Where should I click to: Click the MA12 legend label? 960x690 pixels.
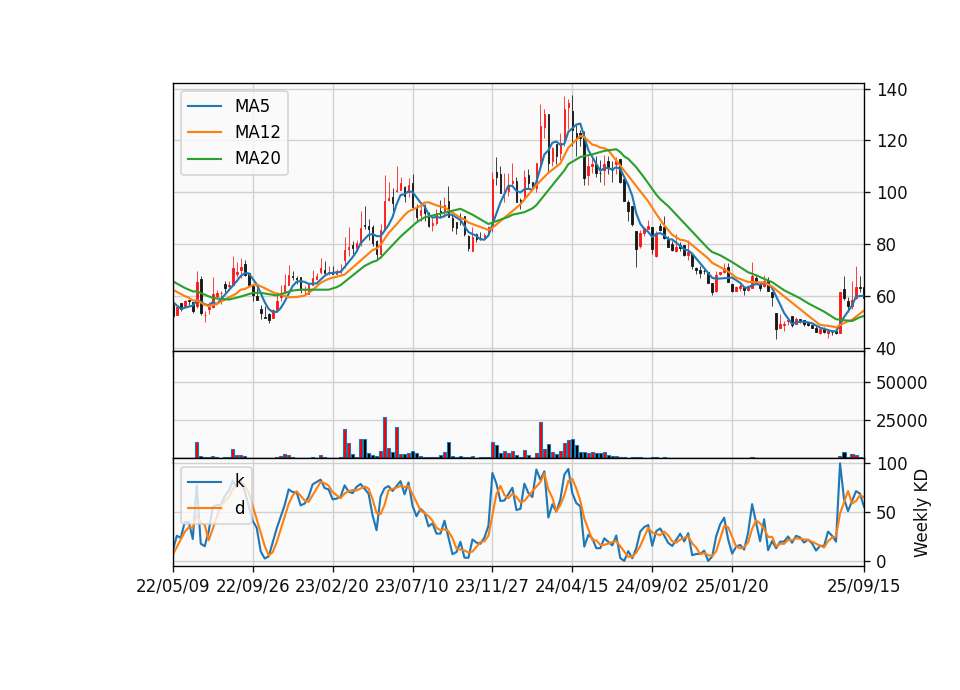click(x=257, y=132)
